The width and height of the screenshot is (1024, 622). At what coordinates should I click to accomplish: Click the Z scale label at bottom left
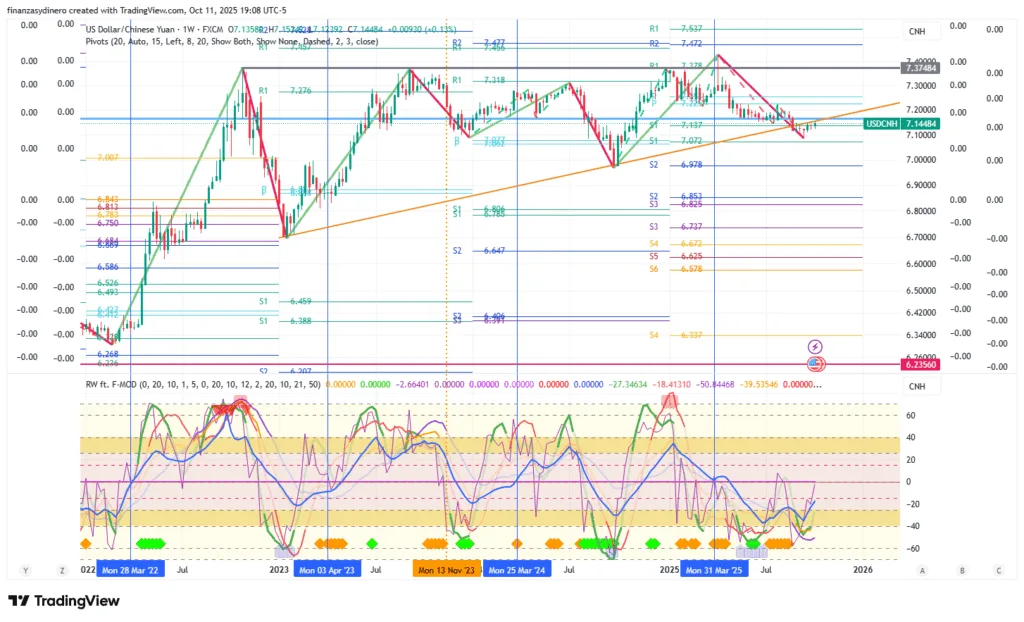[61, 570]
